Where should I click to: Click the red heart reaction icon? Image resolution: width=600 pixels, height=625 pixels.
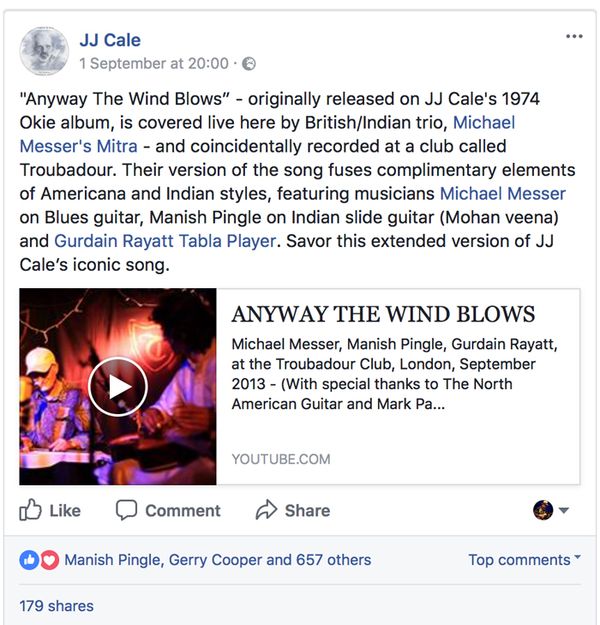point(49,560)
